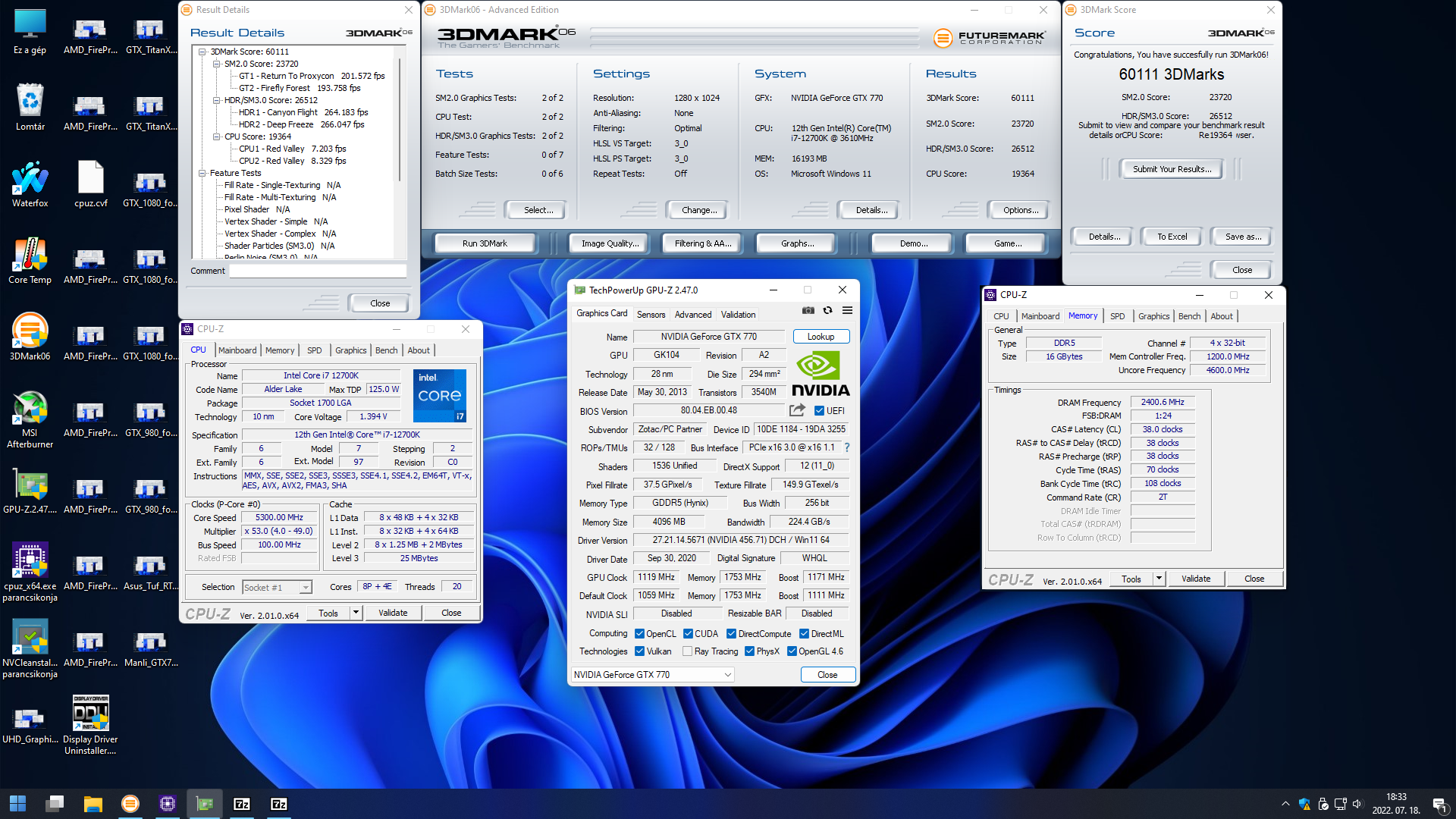The height and width of the screenshot is (819, 1456).
Task: Click the GPU-Z refresh icon
Action: pyautogui.click(x=828, y=310)
